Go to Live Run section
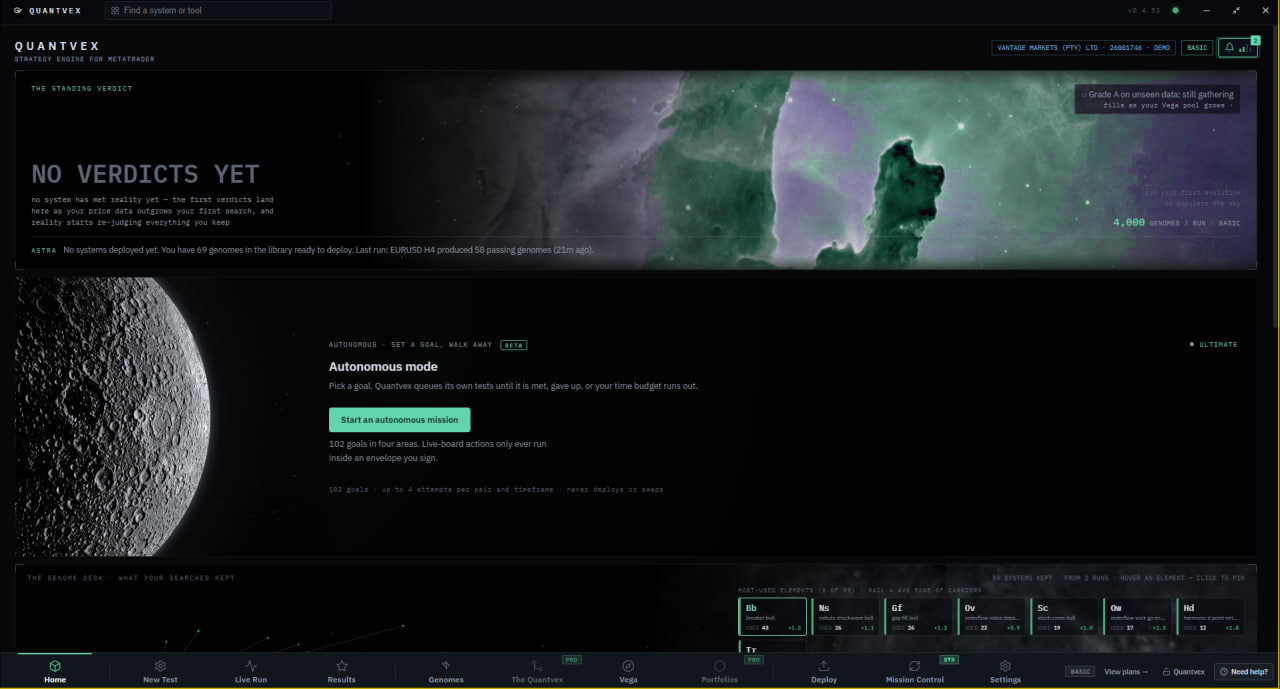This screenshot has width=1280, height=689. pos(251,671)
